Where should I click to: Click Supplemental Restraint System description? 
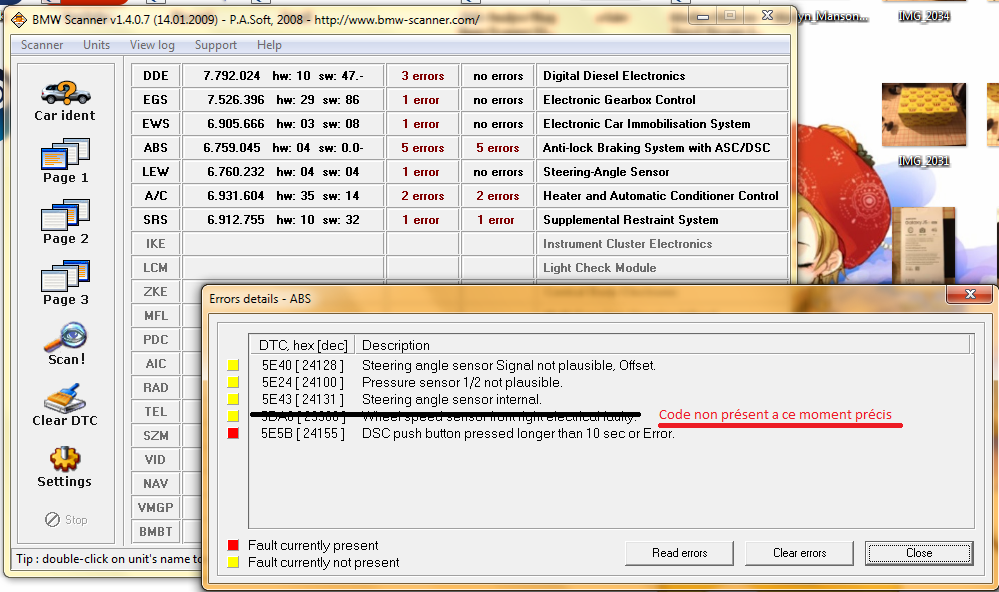coord(631,220)
